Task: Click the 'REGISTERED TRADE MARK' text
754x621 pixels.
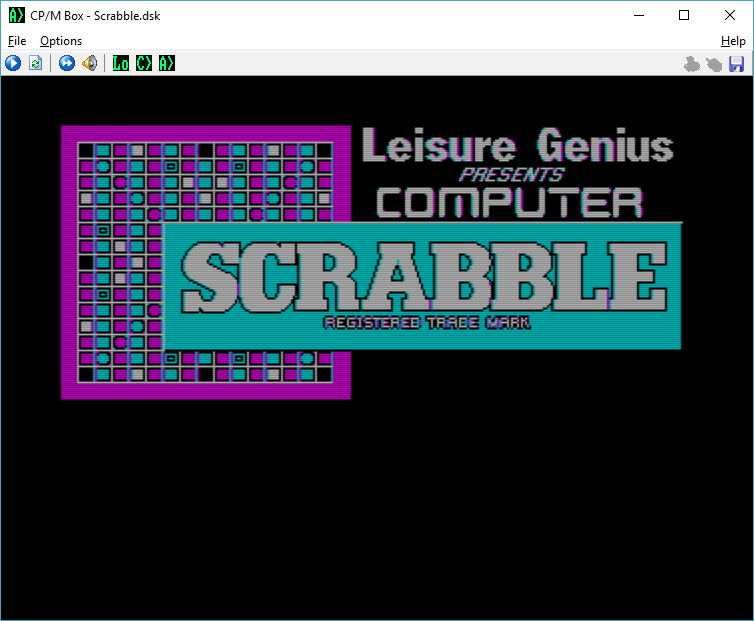Action: (x=427, y=322)
